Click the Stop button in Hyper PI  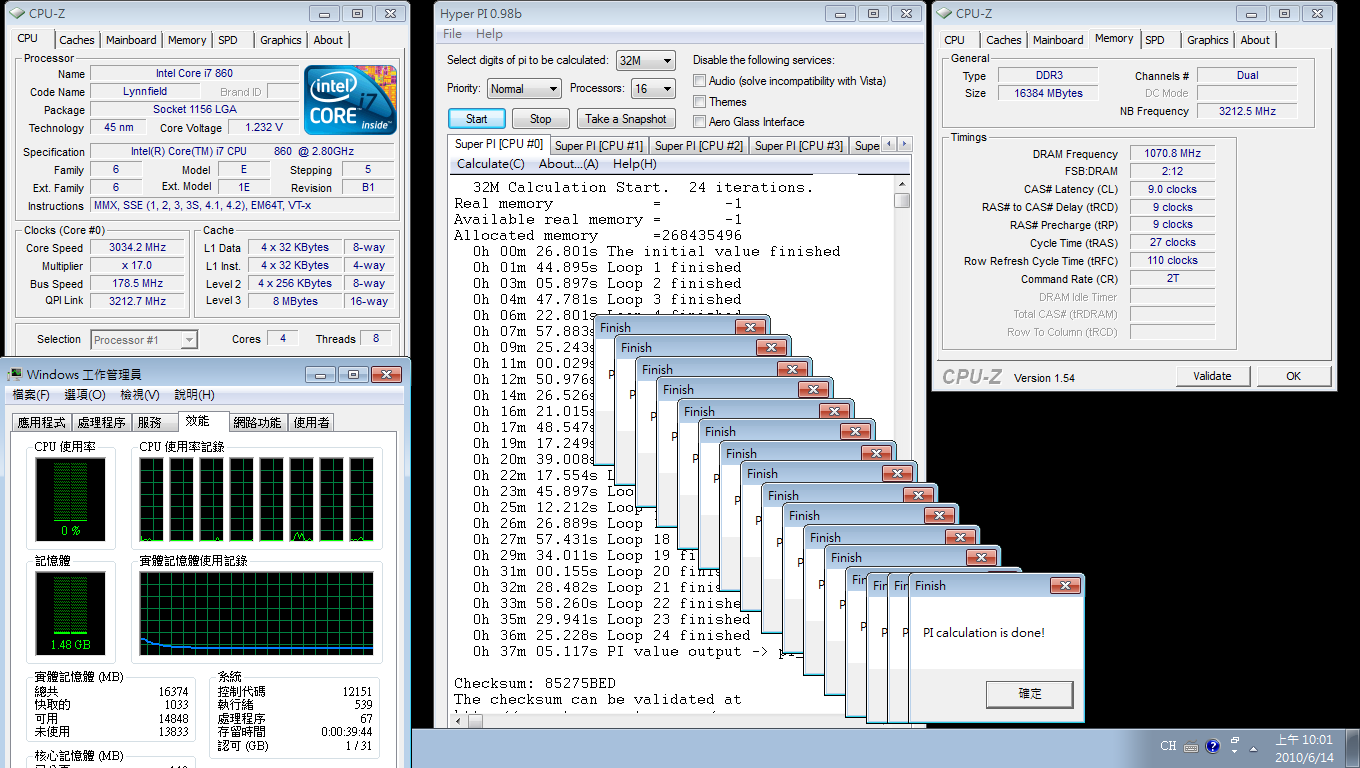(540, 119)
